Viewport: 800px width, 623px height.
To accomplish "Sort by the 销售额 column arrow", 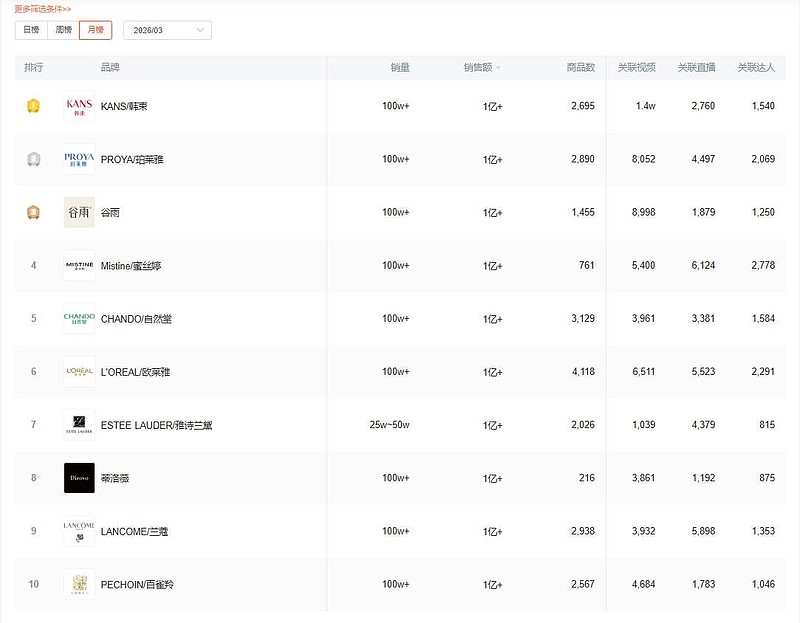I will pyautogui.click(x=498, y=68).
